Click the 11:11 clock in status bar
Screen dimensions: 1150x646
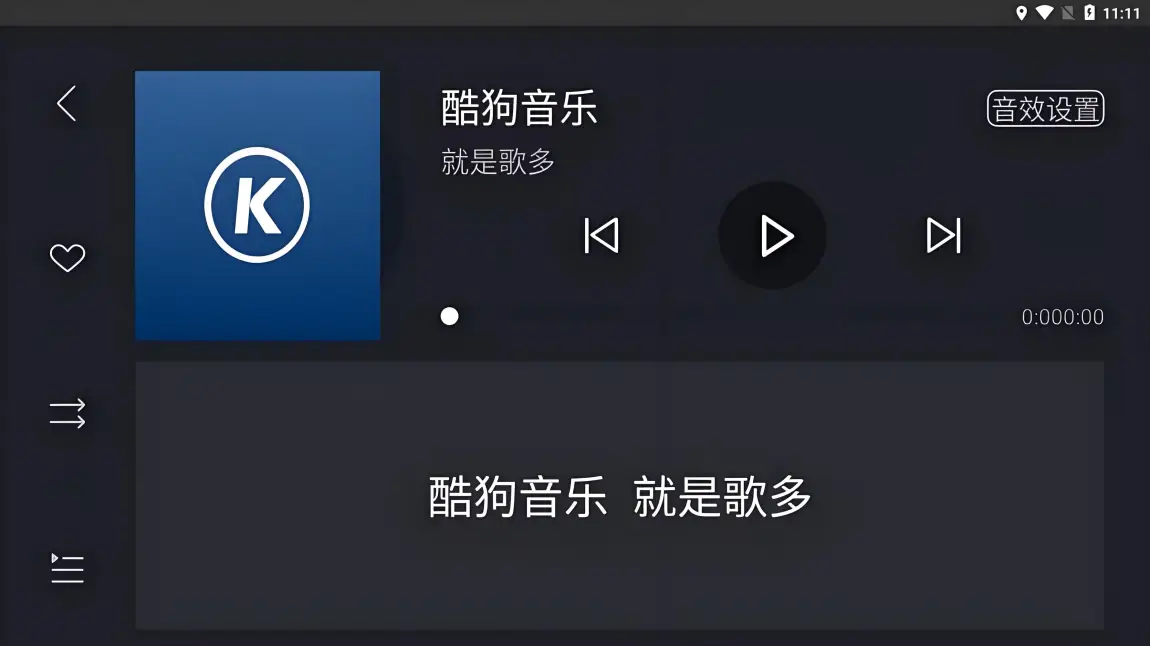pos(1121,13)
